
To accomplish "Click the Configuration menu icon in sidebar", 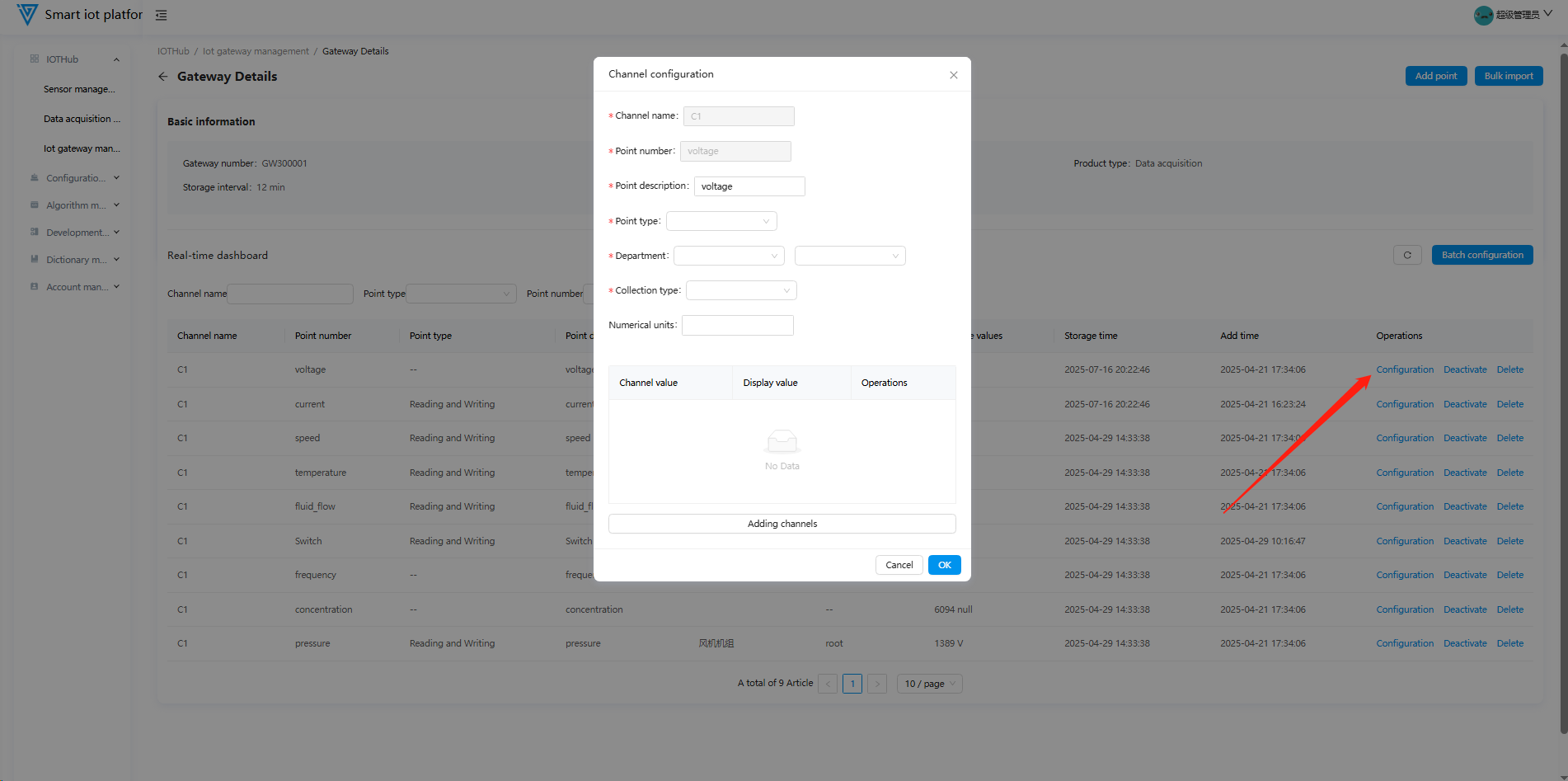I will (35, 178).
